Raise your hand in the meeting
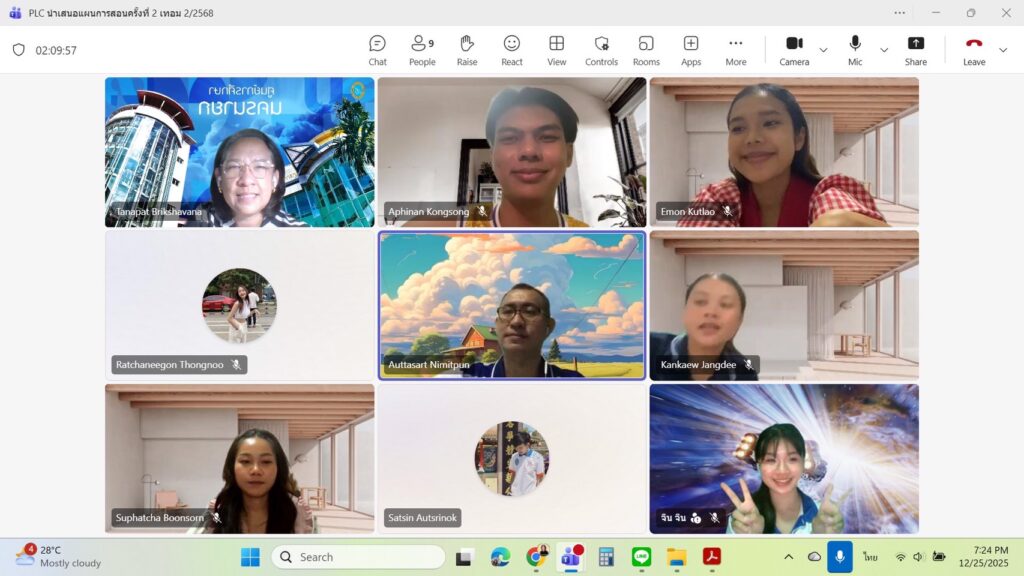Viewport: 1024px width, 576px height. tap(467, 49)
